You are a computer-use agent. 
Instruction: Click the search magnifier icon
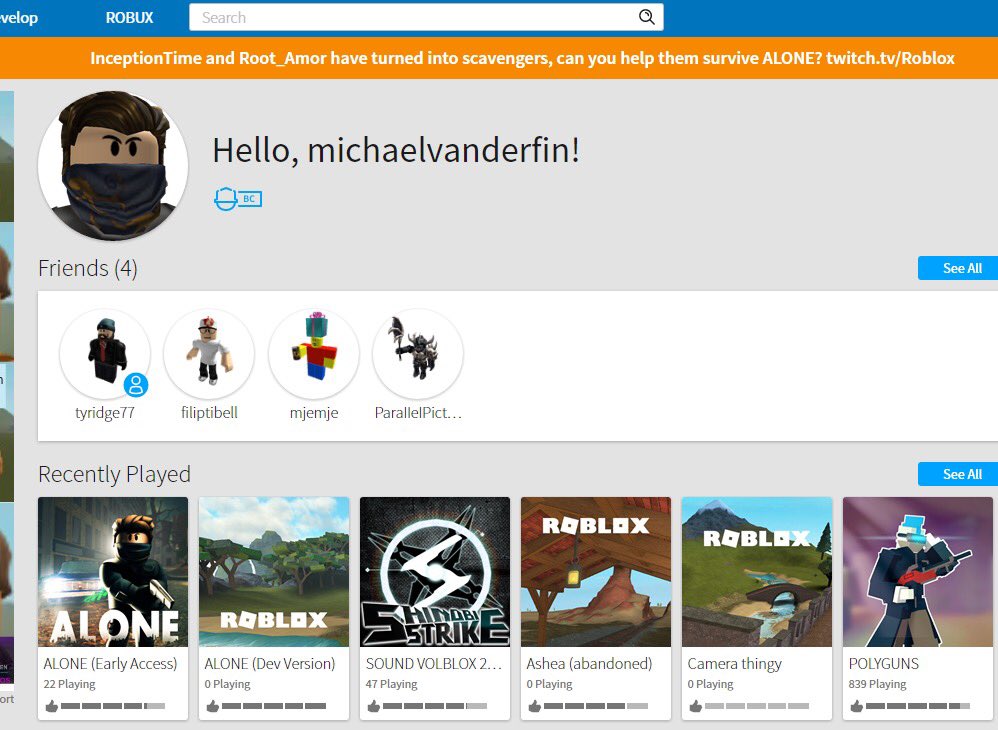(x=646, y=17)
